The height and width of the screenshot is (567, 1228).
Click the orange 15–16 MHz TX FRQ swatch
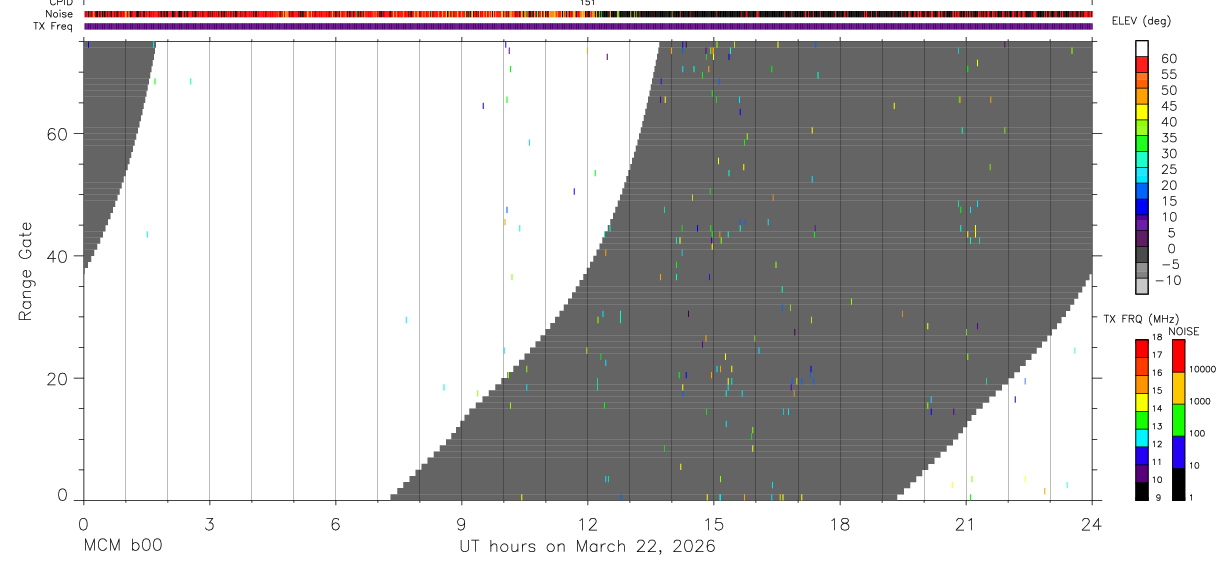1142,384
